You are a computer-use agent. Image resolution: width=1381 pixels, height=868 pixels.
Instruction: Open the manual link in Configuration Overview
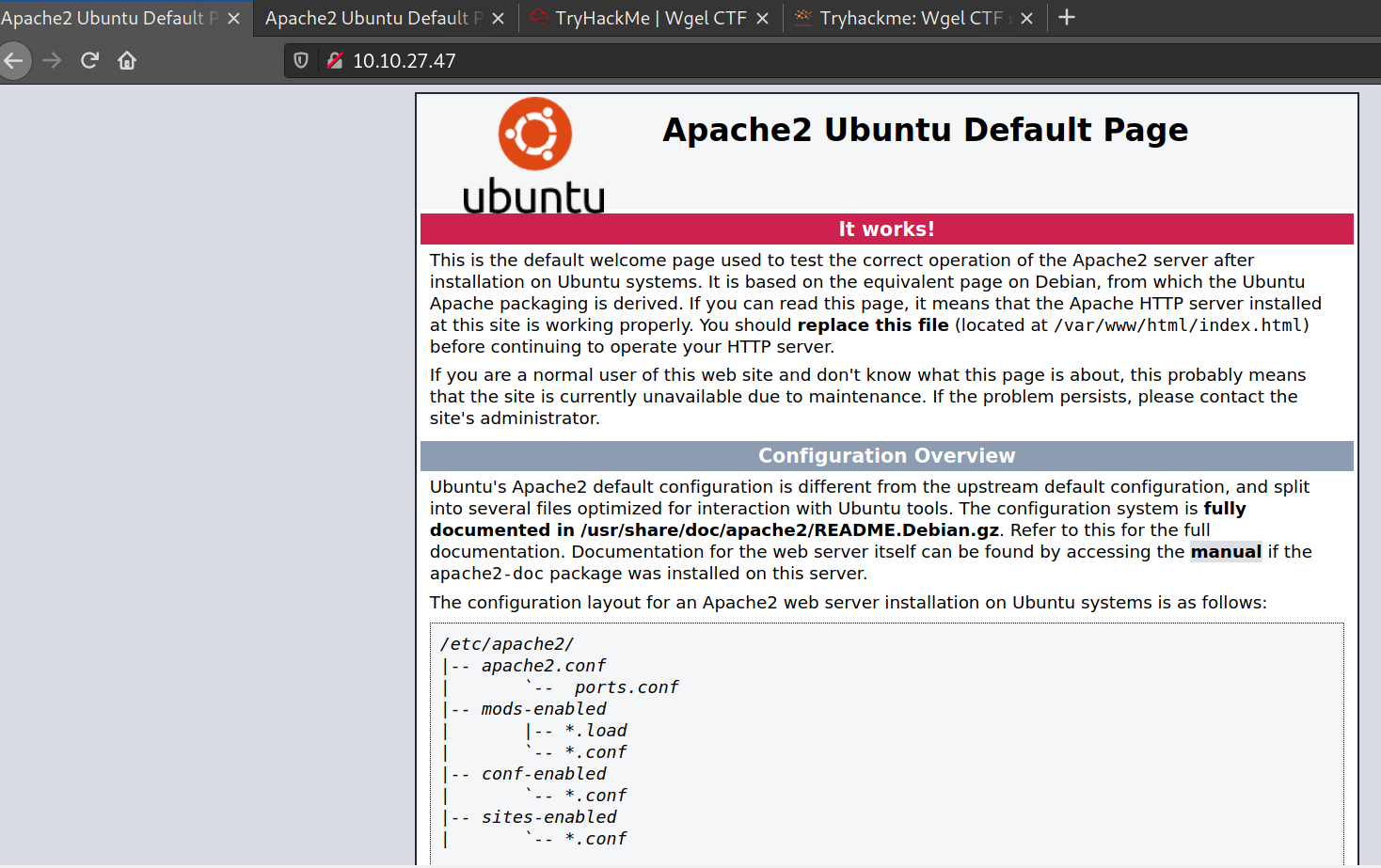[1226, 552]
